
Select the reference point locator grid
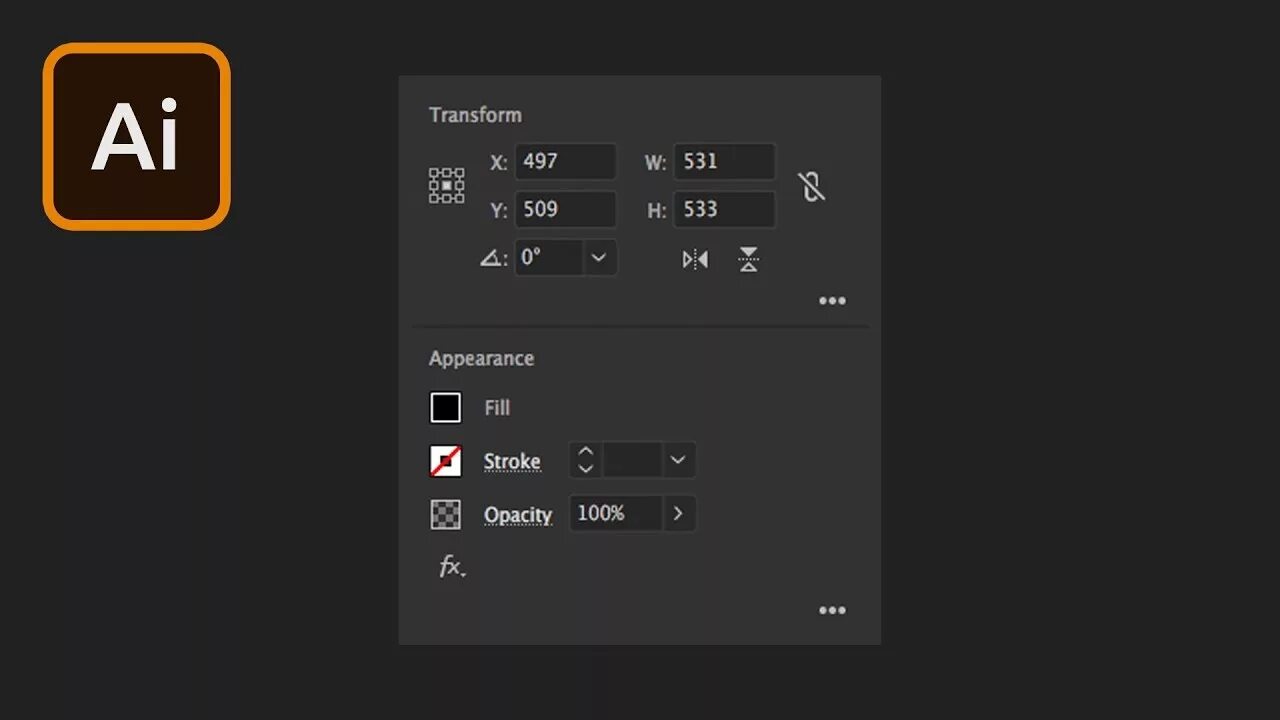tap(446, 186)
